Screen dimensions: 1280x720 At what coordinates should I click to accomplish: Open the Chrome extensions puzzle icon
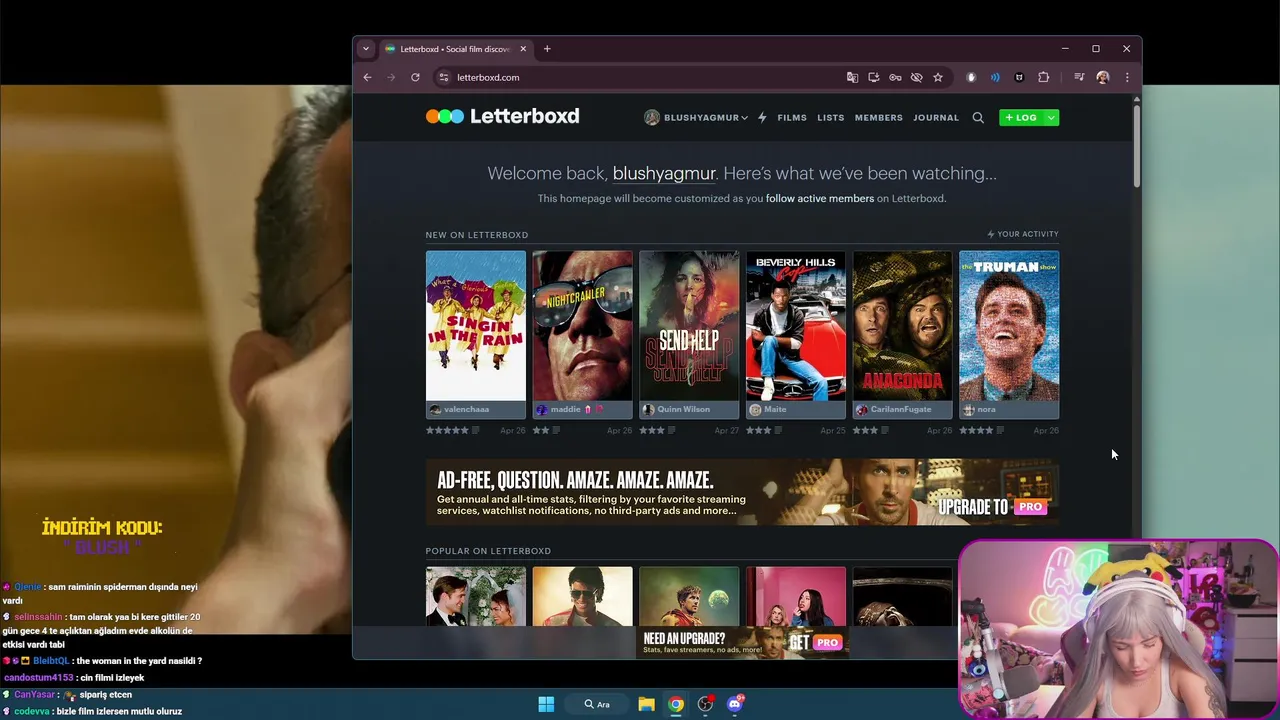tap(1044, 77)
